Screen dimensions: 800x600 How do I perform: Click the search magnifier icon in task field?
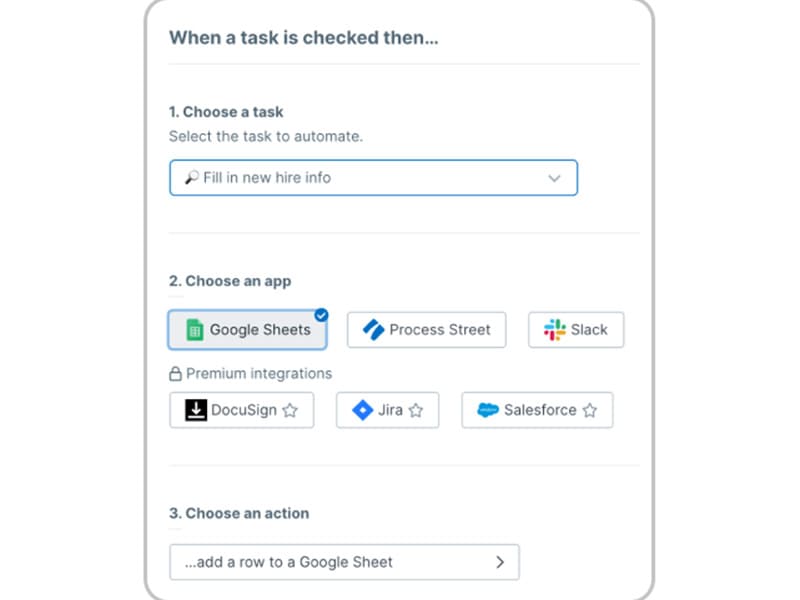click(x=191, y=177)
